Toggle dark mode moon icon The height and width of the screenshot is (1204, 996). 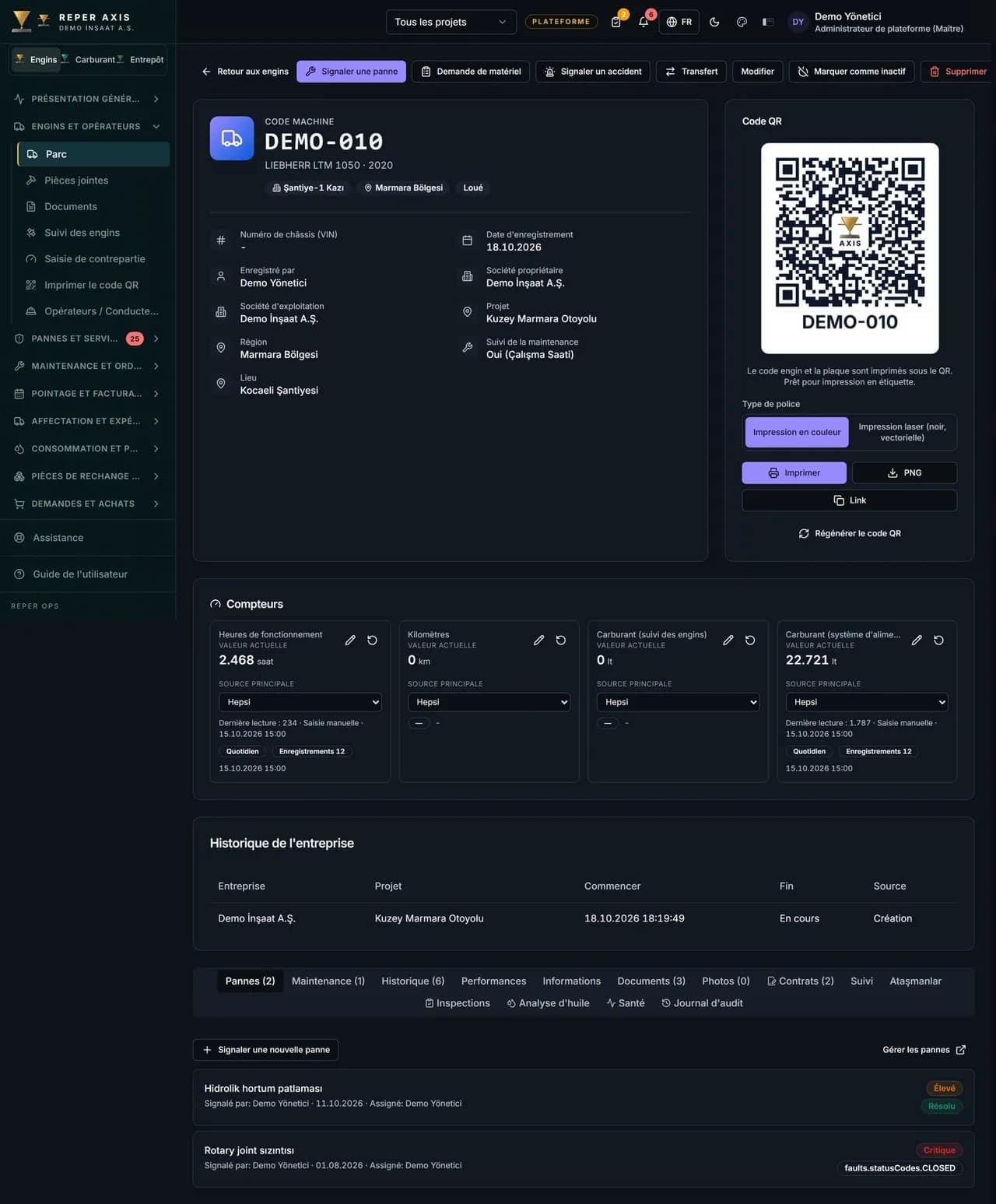tap(714, 22)
